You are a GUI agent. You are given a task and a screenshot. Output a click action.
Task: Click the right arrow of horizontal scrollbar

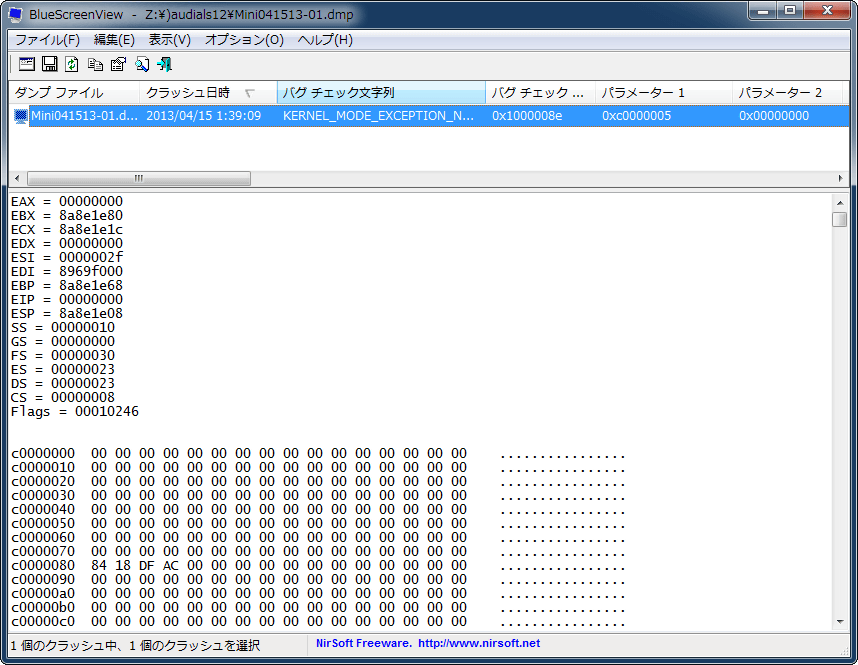point(840,178)
